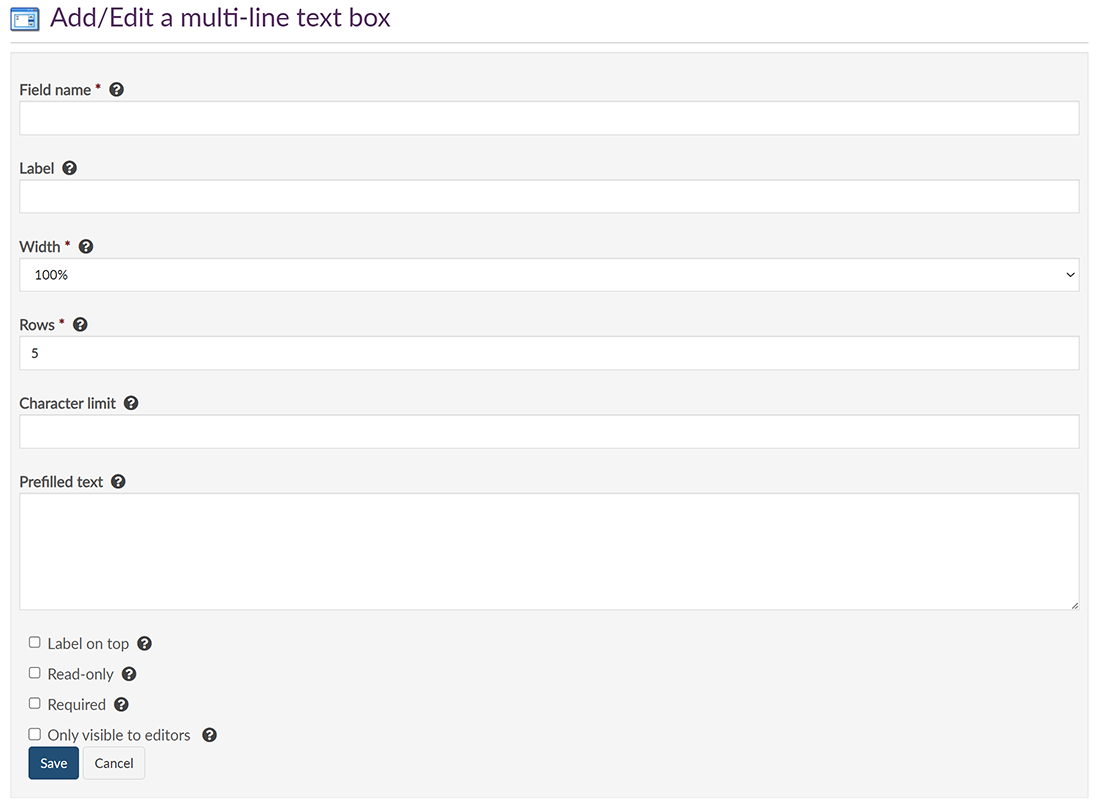Click the Character limit help icon

(x=131, y=403)
